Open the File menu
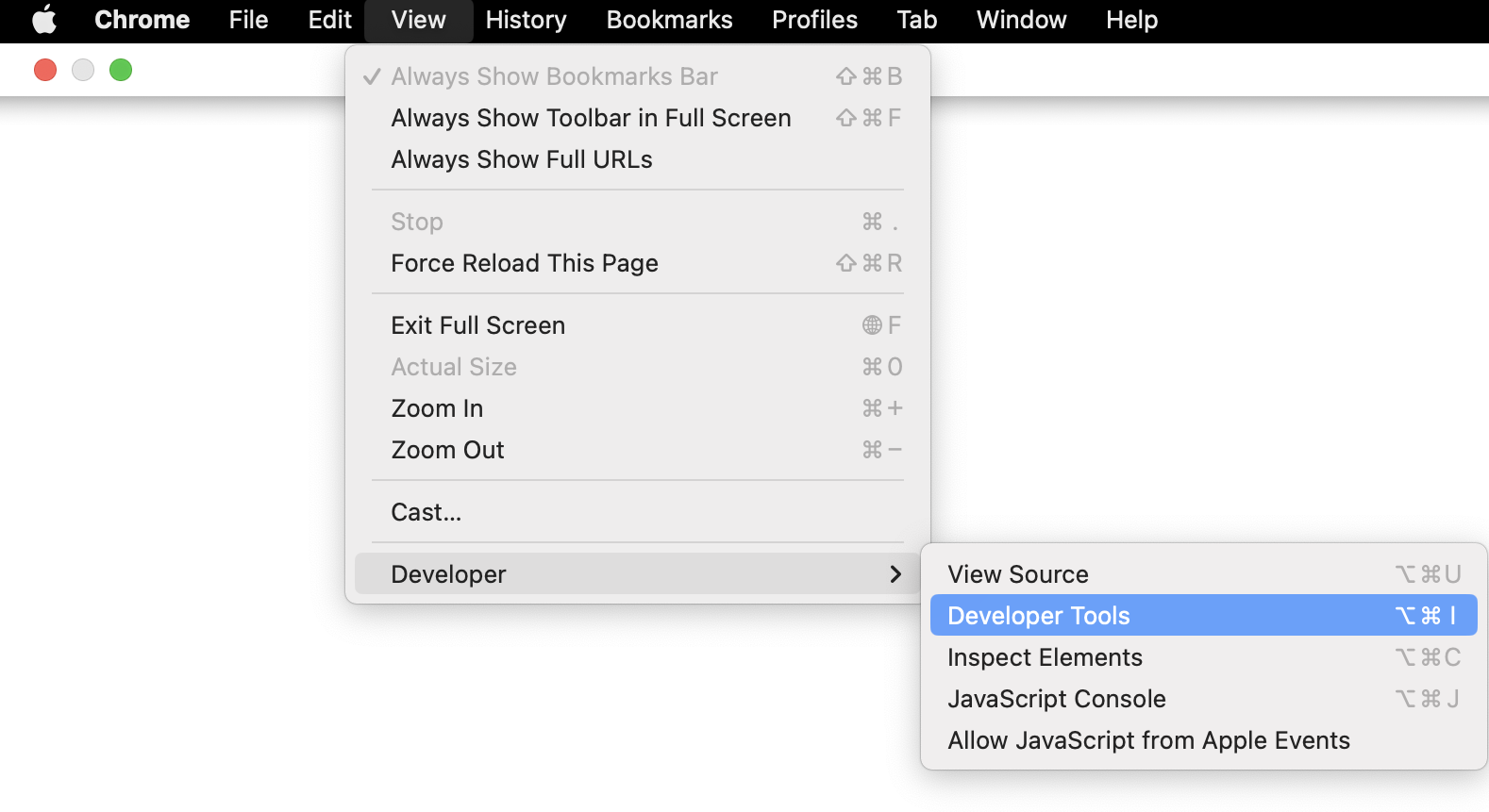The width and height of the screenshot is (1489, 812). pyautogui.click(x=248, y=20)
